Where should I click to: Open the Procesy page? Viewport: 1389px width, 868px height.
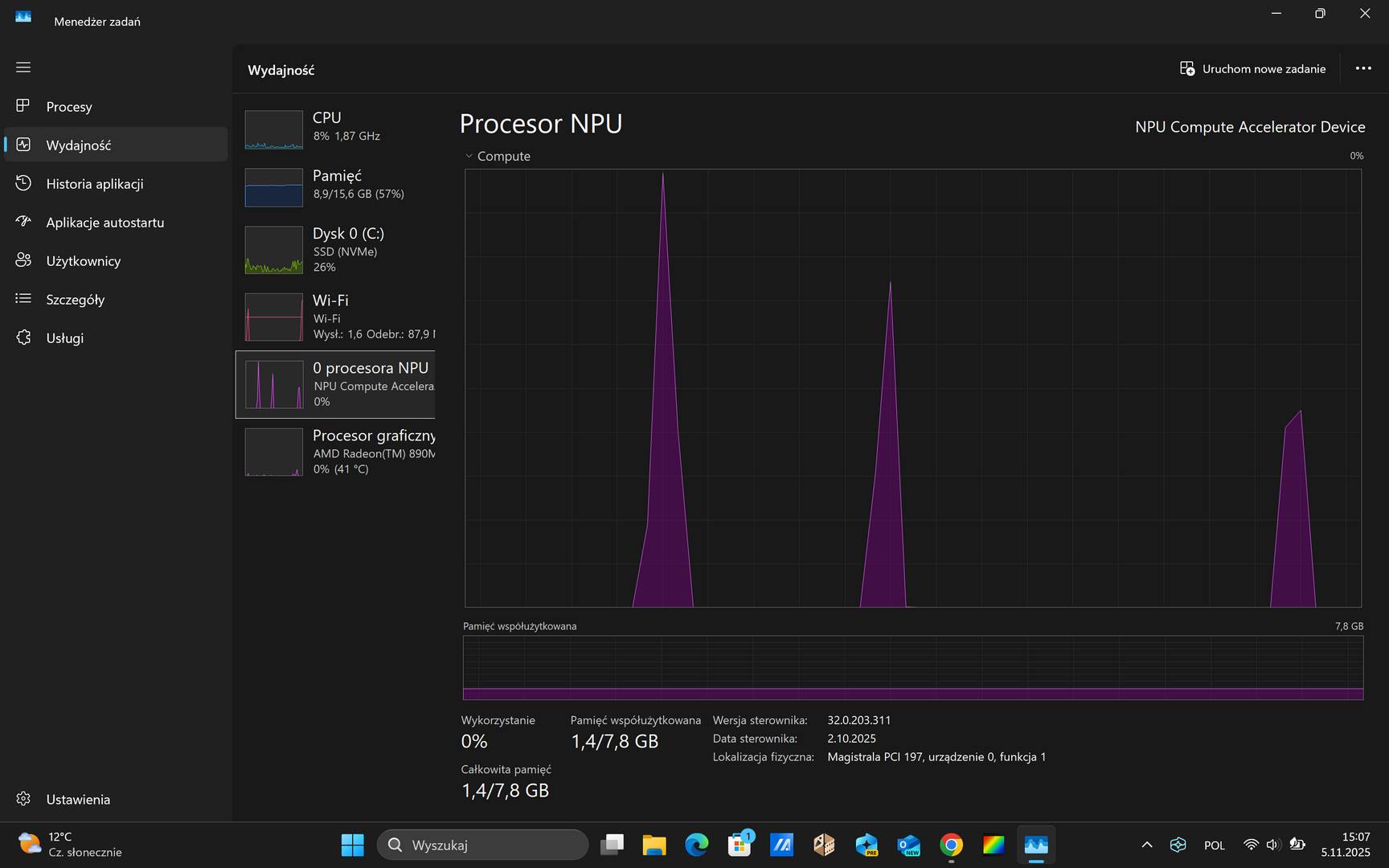pyautogui.click(x=69, y=107)
